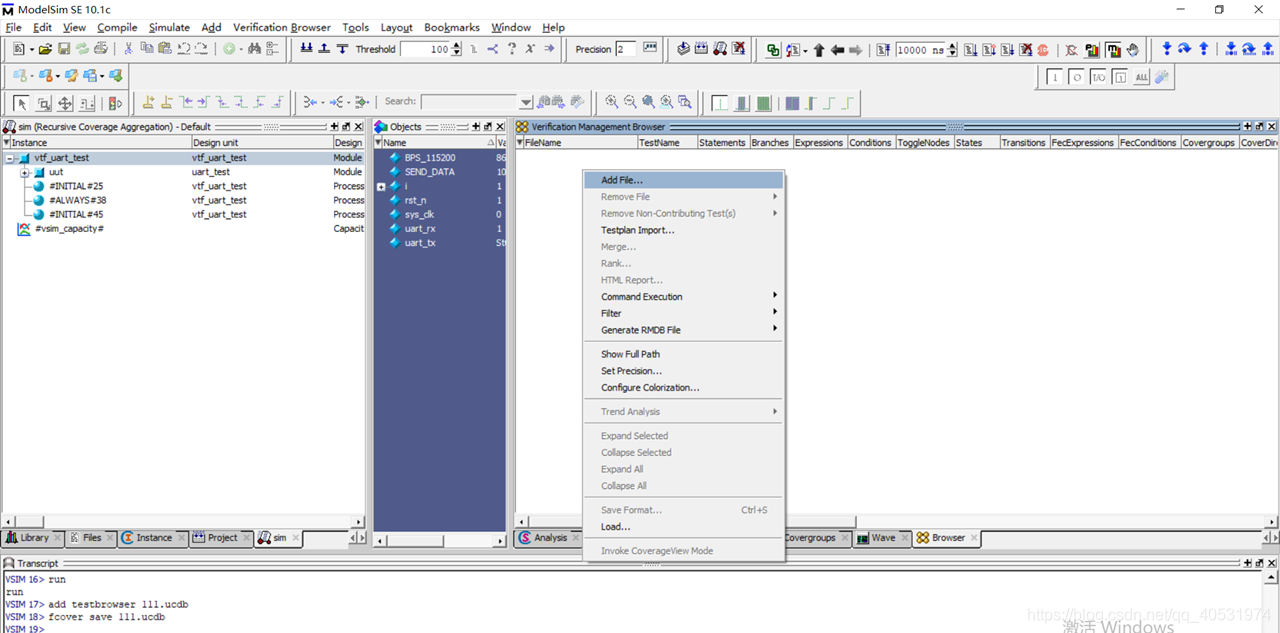Click the black left arrow toolbar icon
Image resolution: width=1280 pixels, height=633 pixels.
[837, 49]
